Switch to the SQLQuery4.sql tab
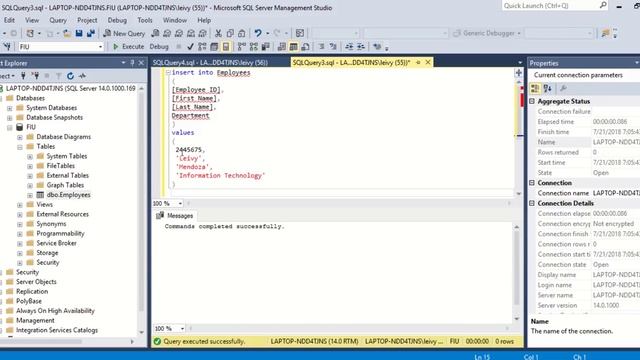Viewport: 640px width, 360px height. (x=210, y=62)
